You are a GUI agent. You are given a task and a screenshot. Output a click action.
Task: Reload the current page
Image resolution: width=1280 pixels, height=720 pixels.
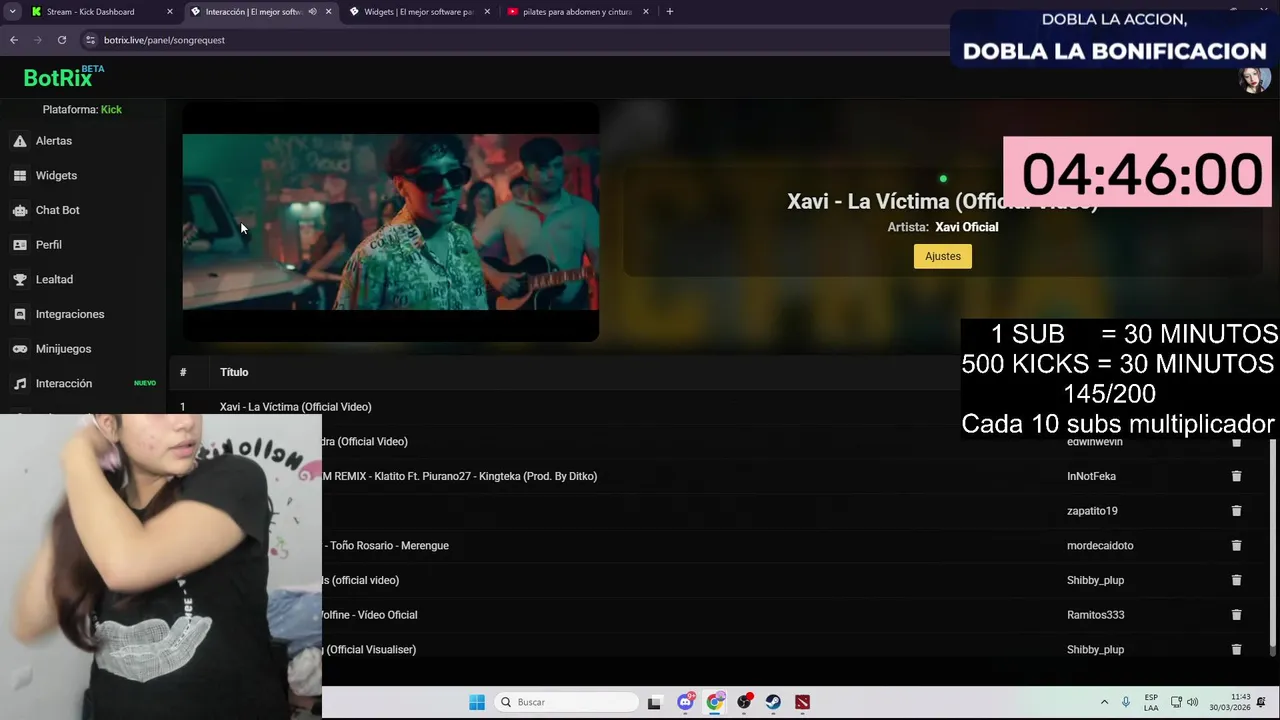[62, 40]
